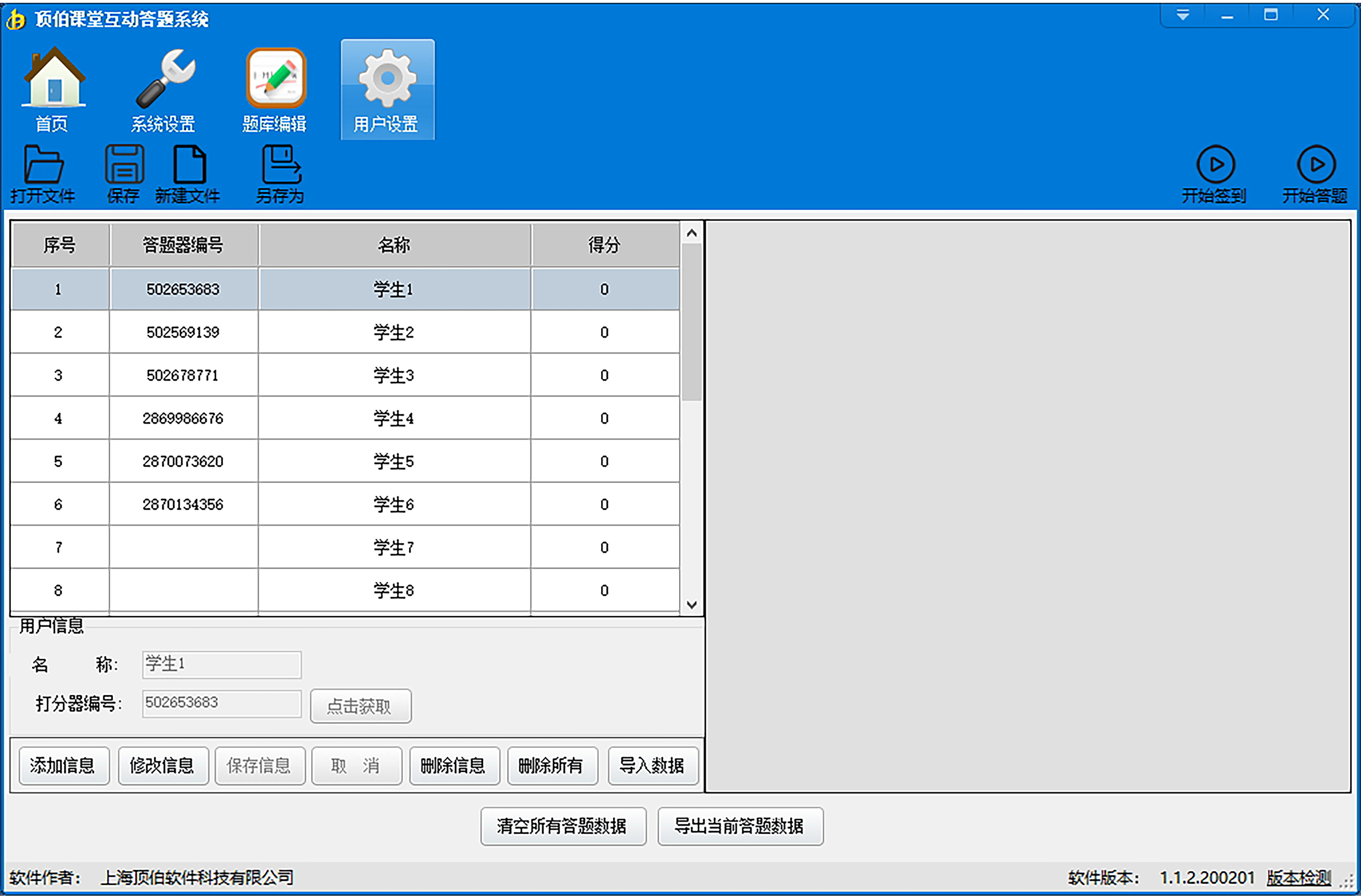1361x896 pixels.
Task: Click the score cell of 学生2
Action: (605, 332)
